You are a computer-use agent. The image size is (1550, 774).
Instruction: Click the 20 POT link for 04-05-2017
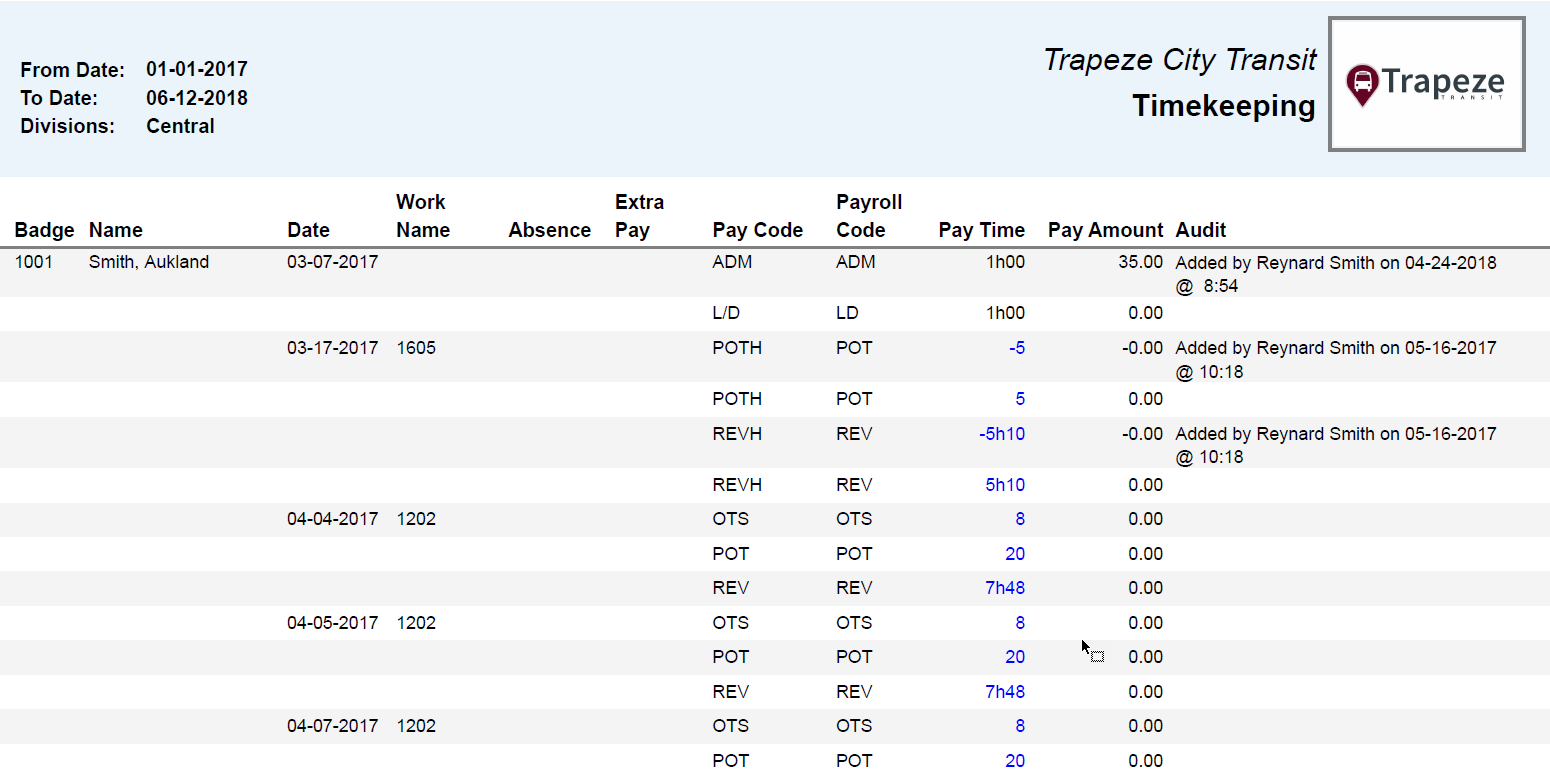coord(1015,656)
